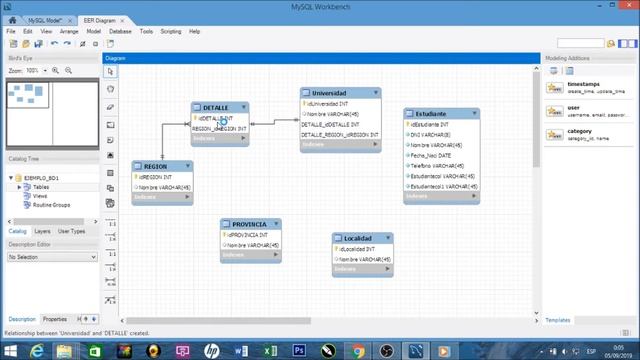Choose the 1:1 identifying relationship tool
The width and height of the screenshot is (640, 360).
(x=110, y=252)
